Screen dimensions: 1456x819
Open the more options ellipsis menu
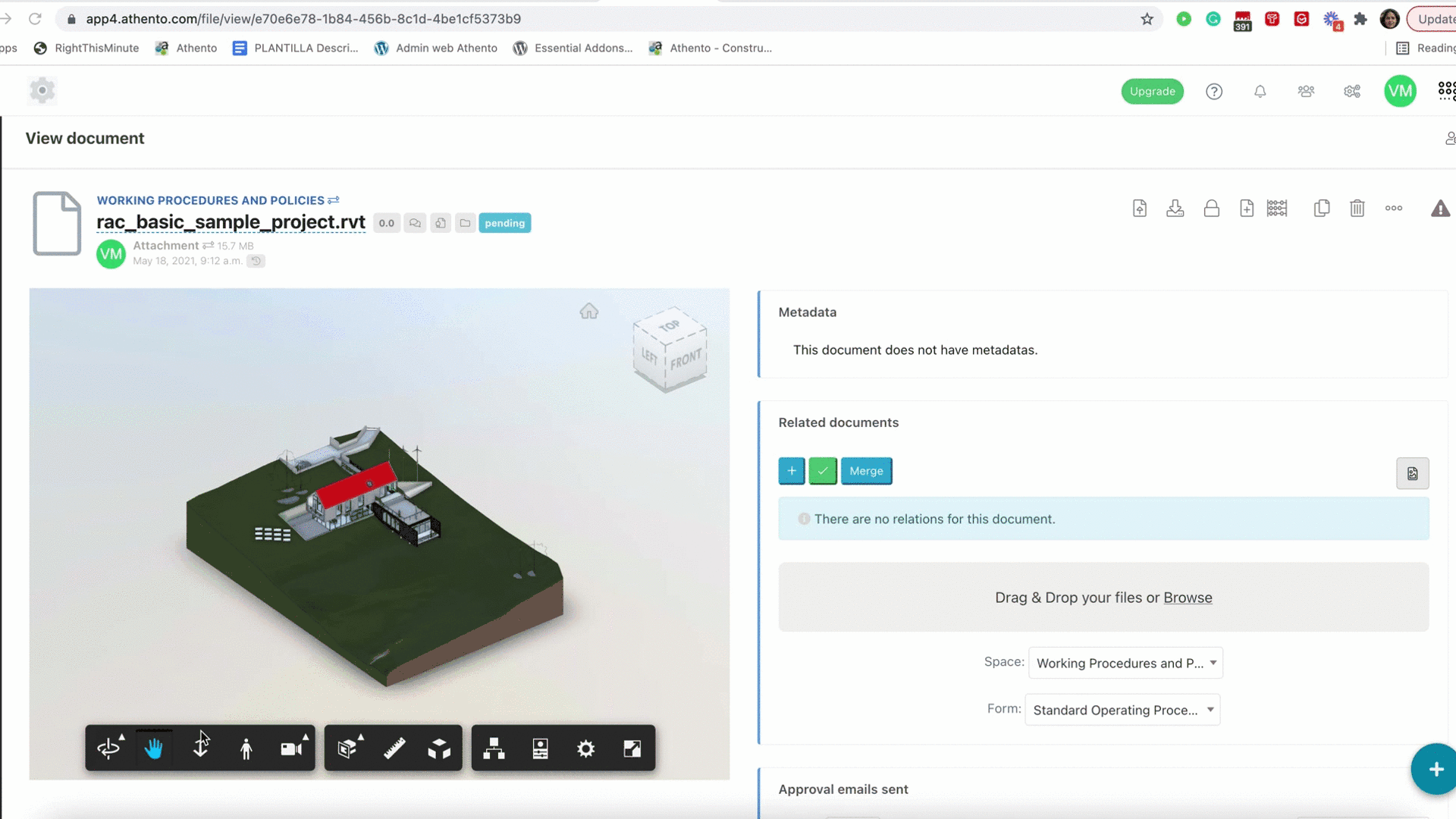click(x=1393, y=209)
